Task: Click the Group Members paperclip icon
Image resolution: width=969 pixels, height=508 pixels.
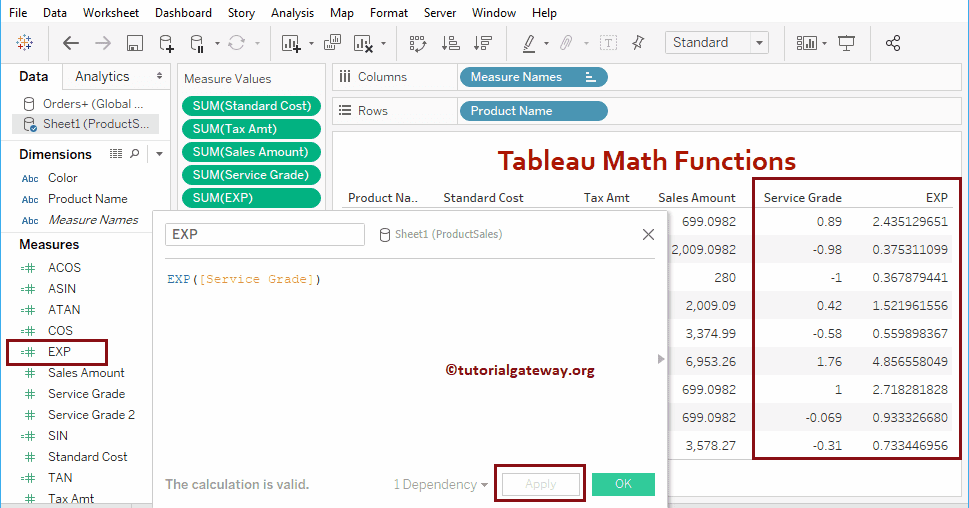Action: pyautogui.click(x=565, y=43)
